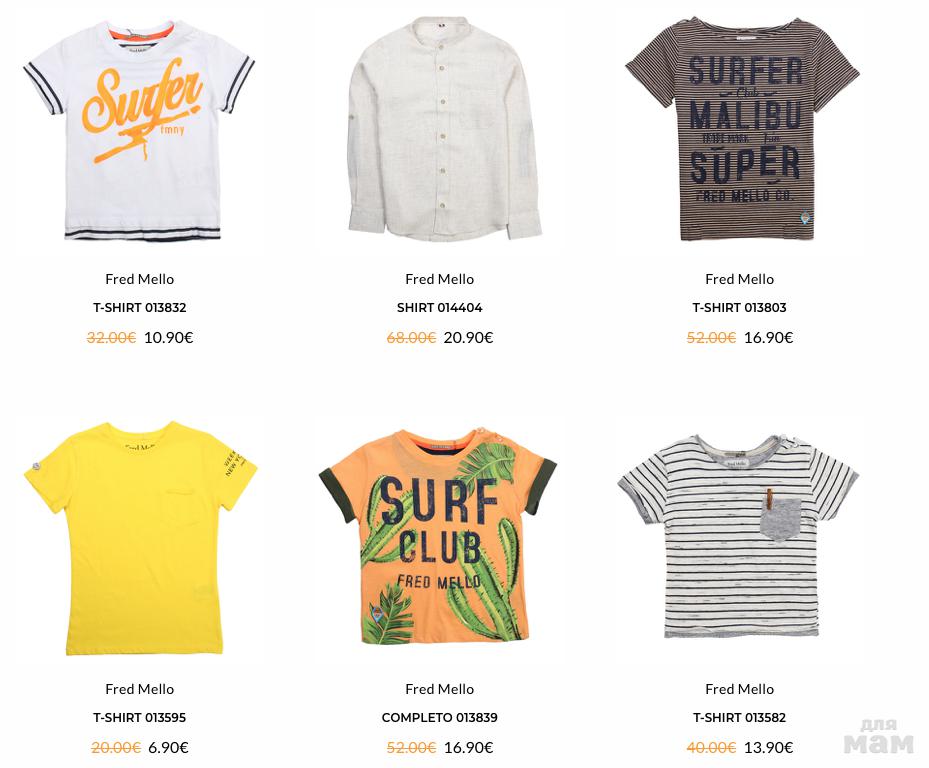
Task: Click the 20.90€ discounted price
Action: 468,338
